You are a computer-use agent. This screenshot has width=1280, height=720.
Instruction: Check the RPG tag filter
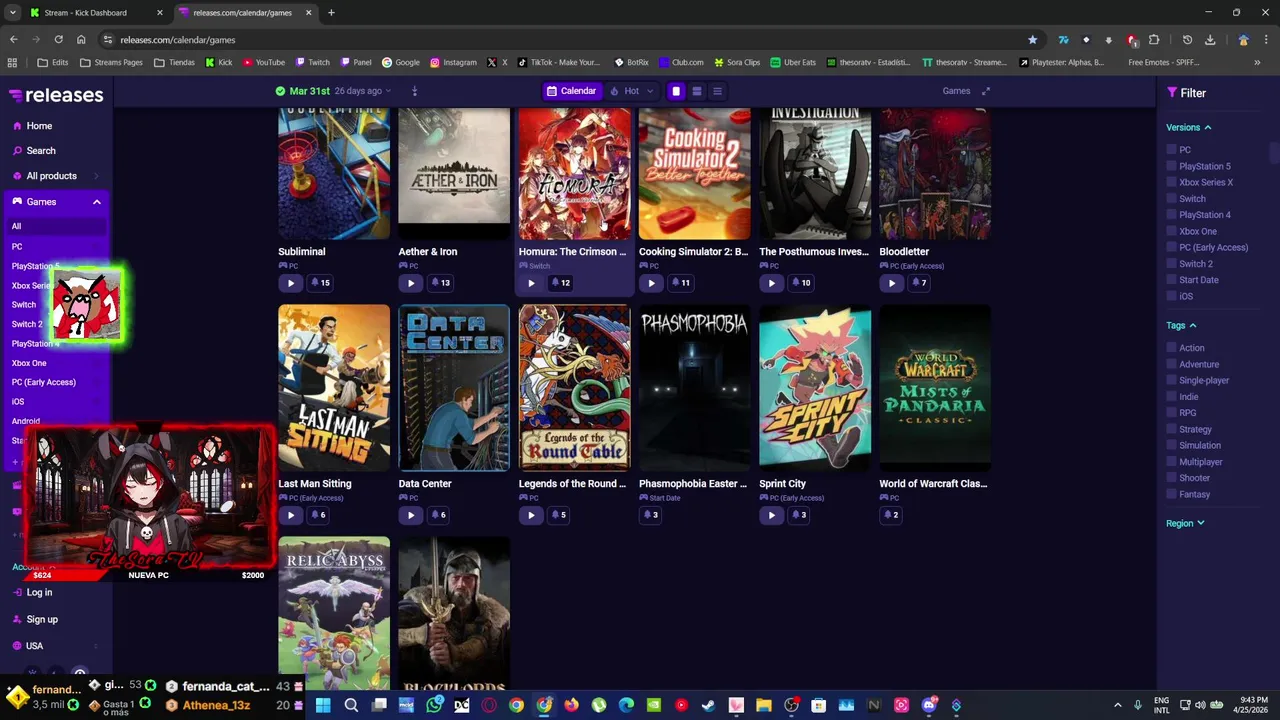pos(1171,413)
